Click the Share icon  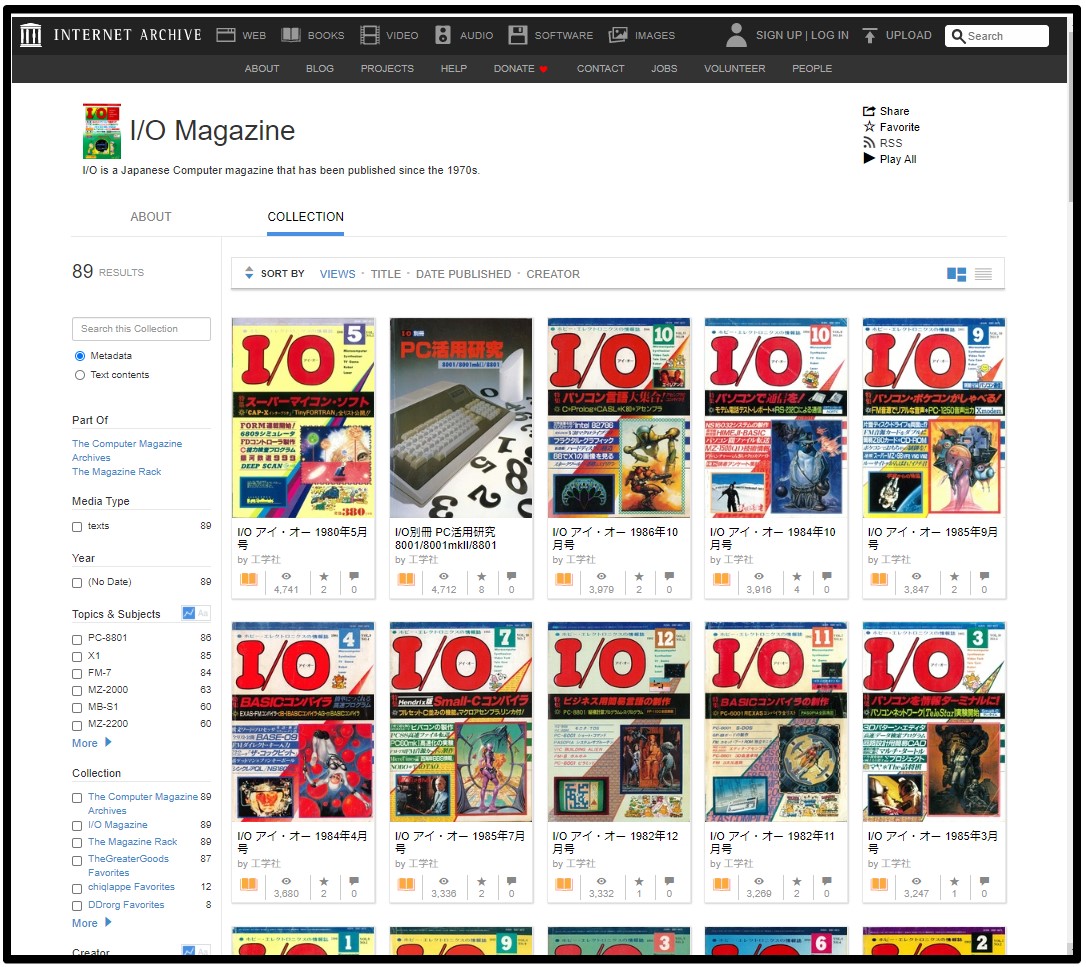(x=869, y=111)
